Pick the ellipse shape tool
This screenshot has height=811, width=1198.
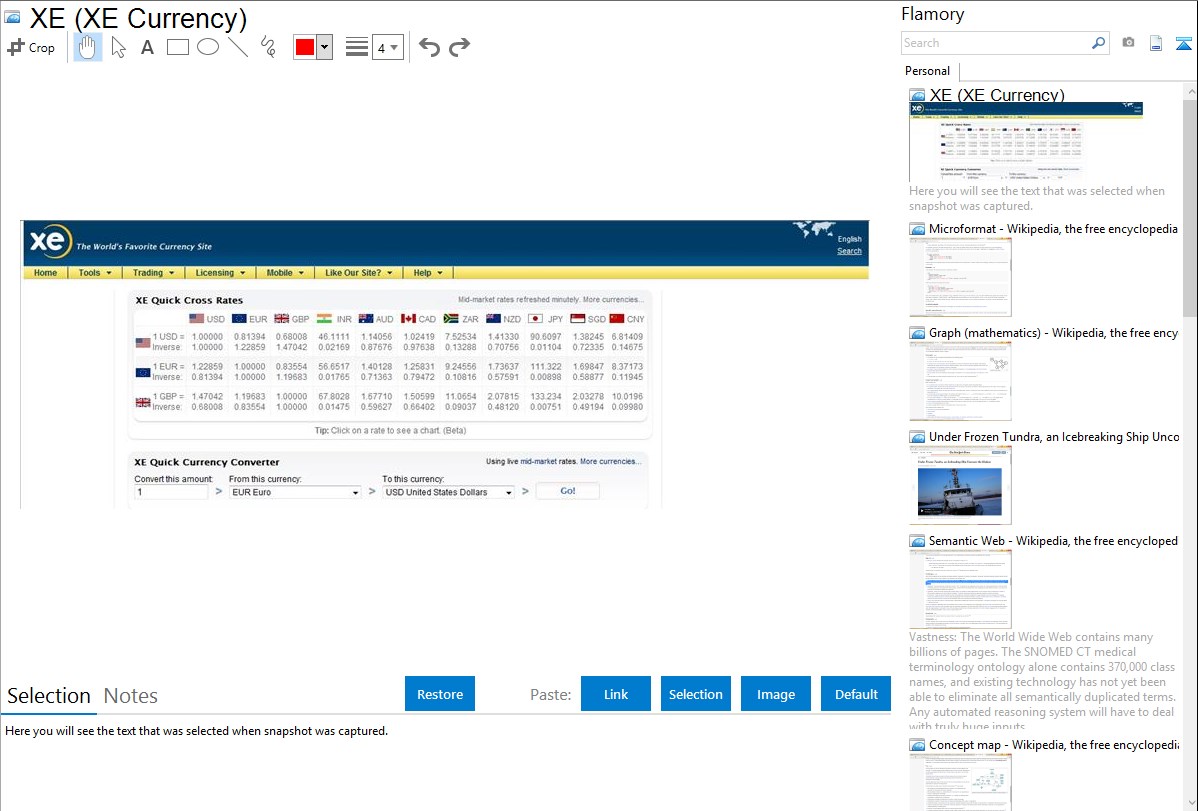pos(208,47)
